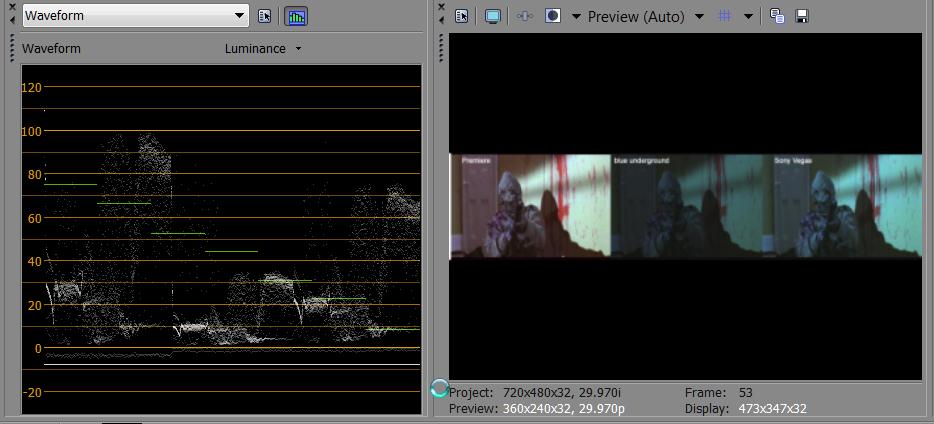The image size is (934, 424).
Task: Close the Video Preview panel
Action: [441, 7]
